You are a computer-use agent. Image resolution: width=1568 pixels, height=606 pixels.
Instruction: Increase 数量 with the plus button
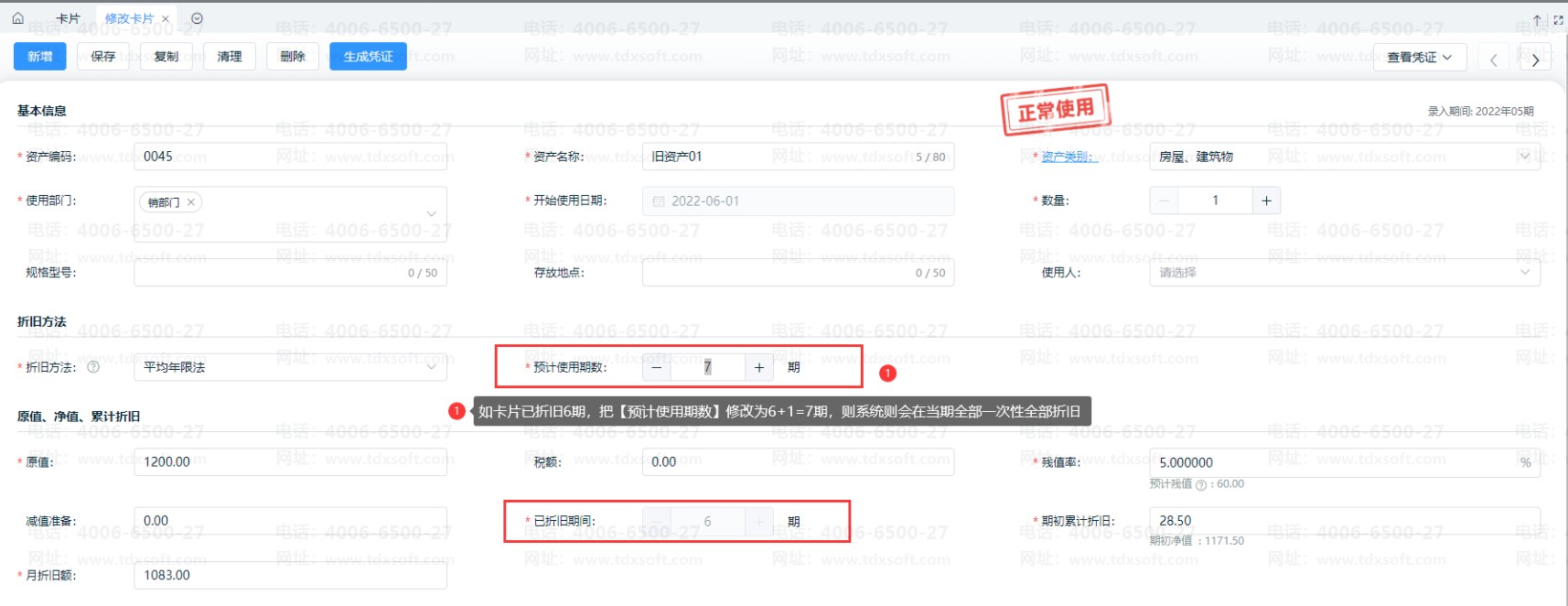tap(1266, 200)
